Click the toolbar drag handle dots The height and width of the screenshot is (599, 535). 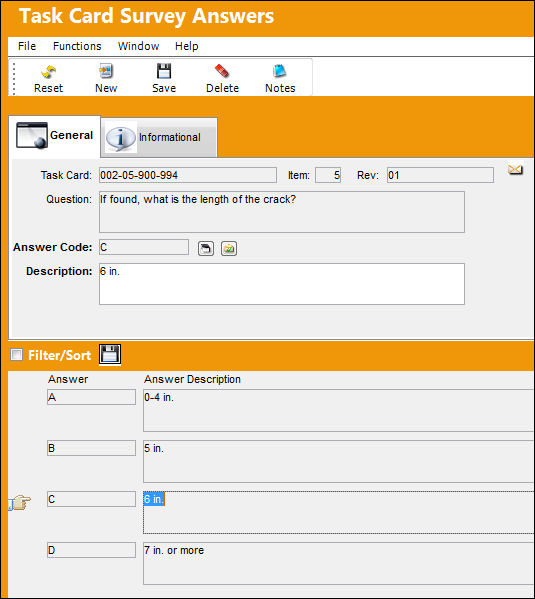point(14,79)
